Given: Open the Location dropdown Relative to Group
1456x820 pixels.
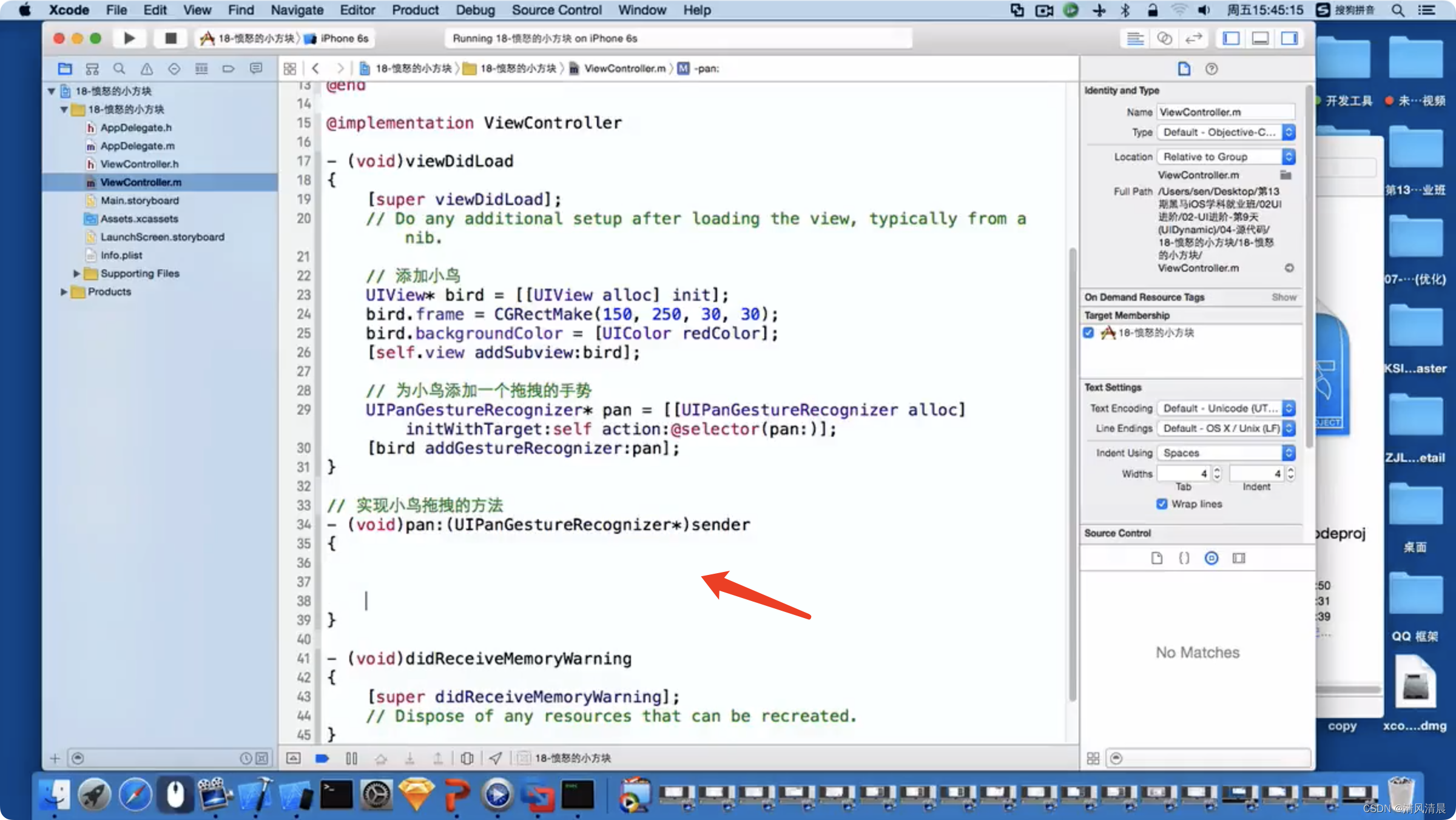Looking at the screenshot, I should 1226,156.
